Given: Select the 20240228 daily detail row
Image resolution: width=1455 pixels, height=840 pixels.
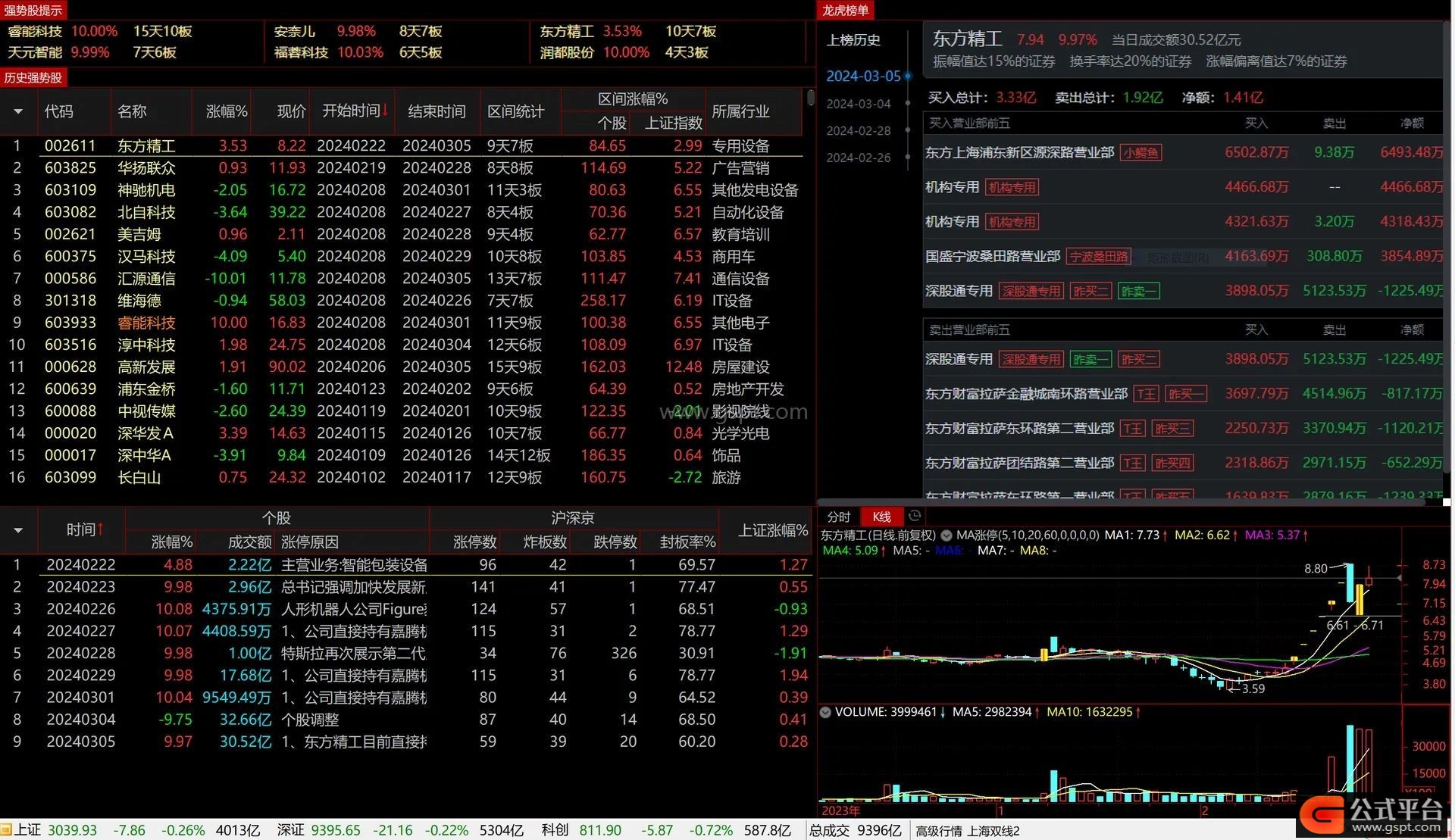Looking at the screenshot, I should click(405, 653).
